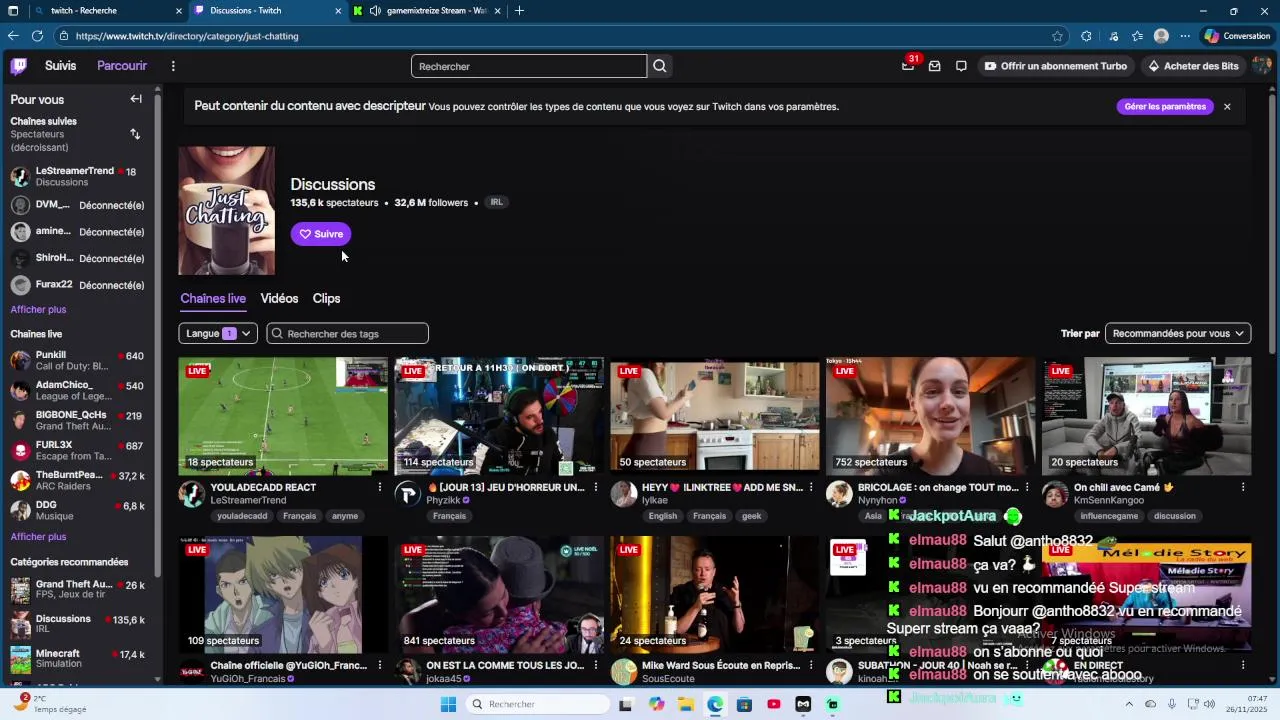Open options for YOULADECADD REACT stream
Viewport: 1280px width, 720px height.
(380, 488)
